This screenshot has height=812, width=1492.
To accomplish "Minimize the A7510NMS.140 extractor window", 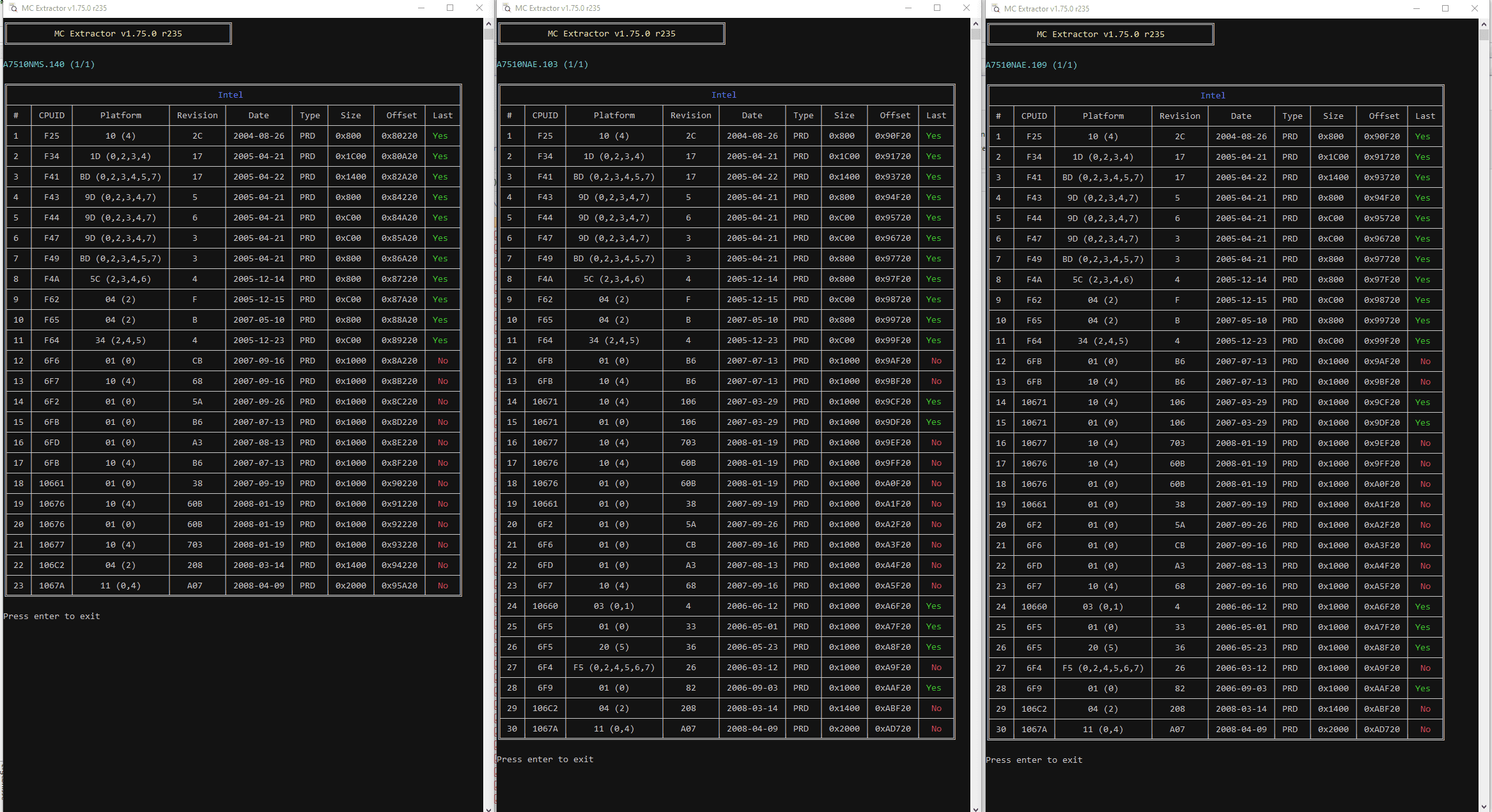I will (x=421, y=8).
